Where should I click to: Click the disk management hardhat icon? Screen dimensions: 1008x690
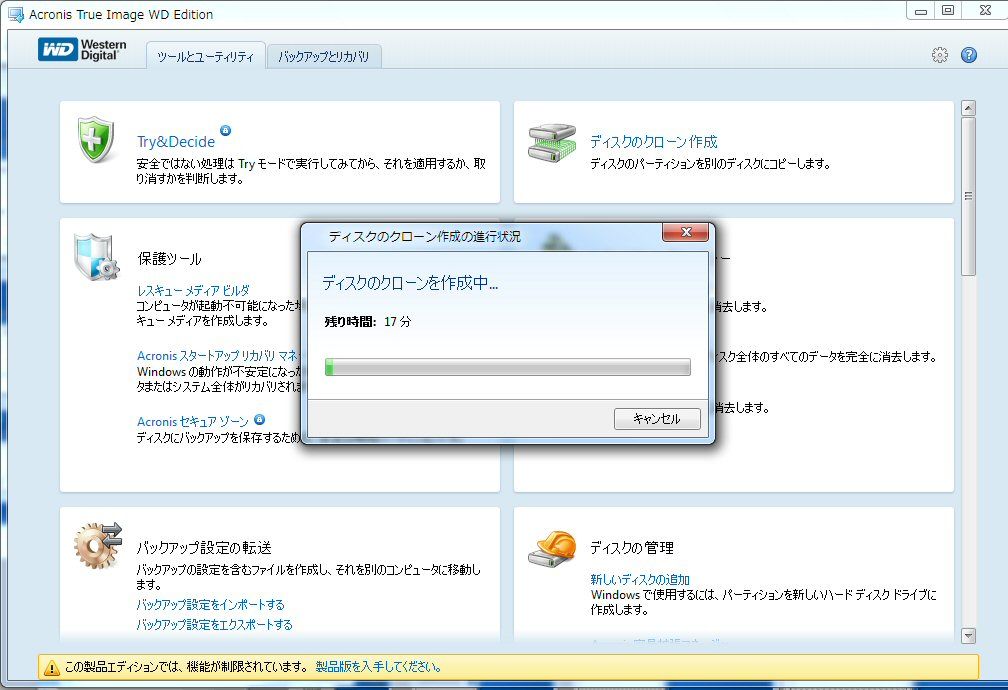click(552, 549)
